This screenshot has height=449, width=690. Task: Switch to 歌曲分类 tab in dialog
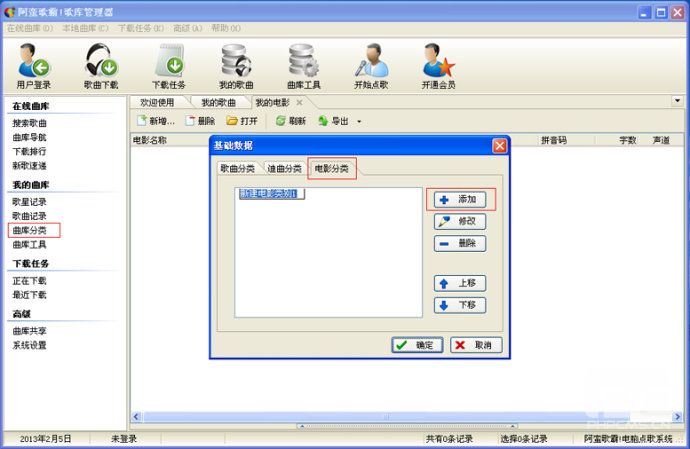238,169
